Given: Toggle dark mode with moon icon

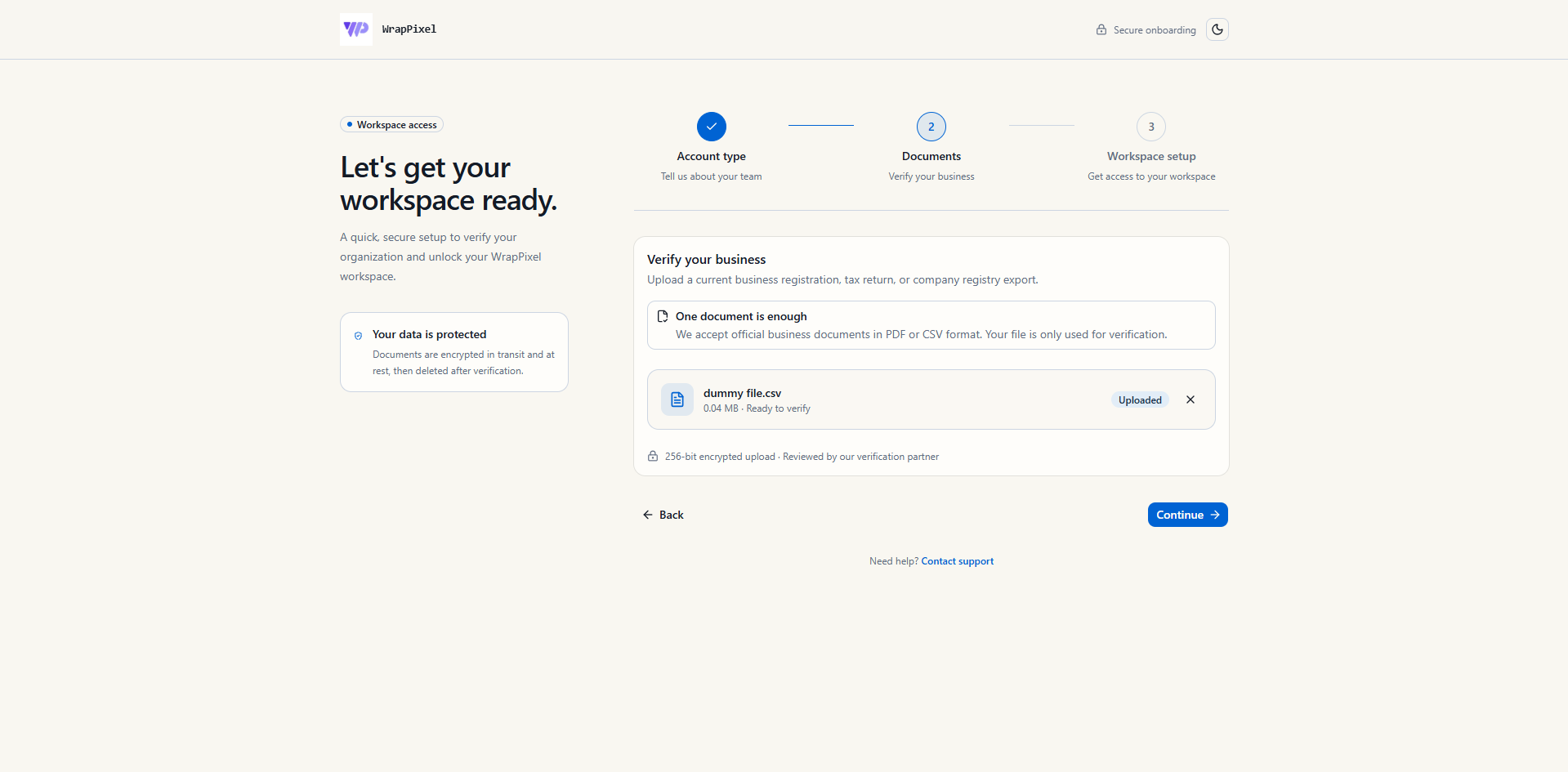Looking at the screenshot, I should tap(1217, 29).
